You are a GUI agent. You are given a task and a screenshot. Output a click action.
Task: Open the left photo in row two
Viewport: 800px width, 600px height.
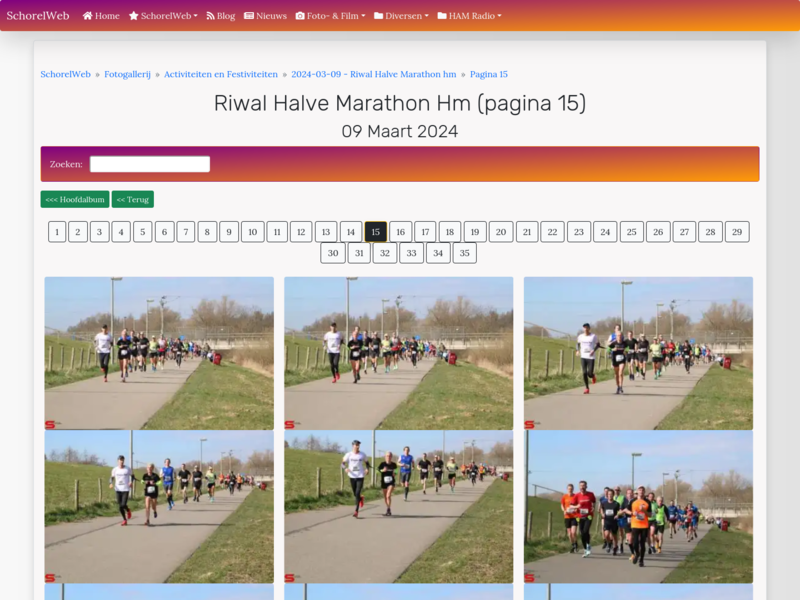[159, 507]
